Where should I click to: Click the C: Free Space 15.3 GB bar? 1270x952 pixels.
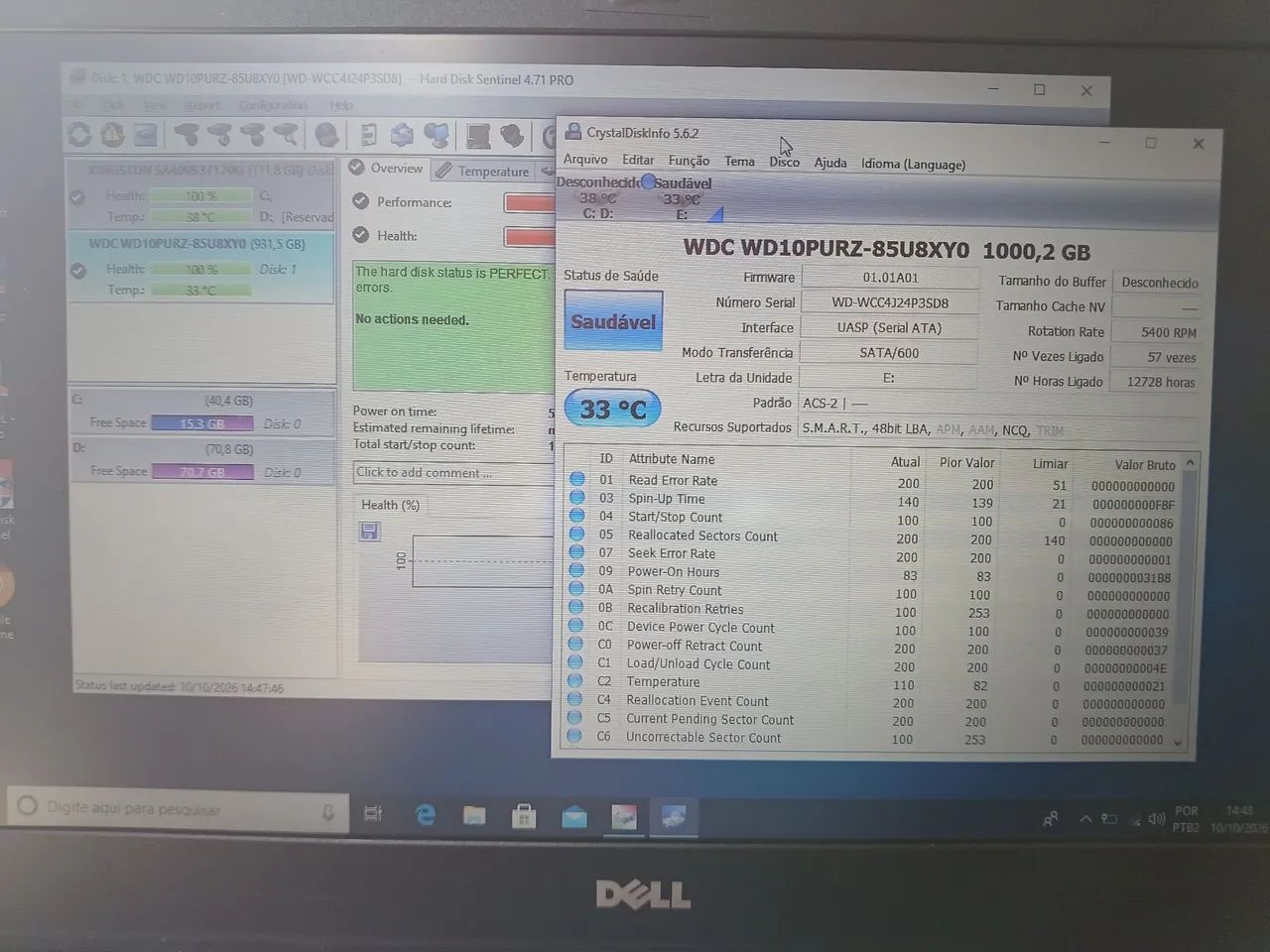(x=201, y=423)
